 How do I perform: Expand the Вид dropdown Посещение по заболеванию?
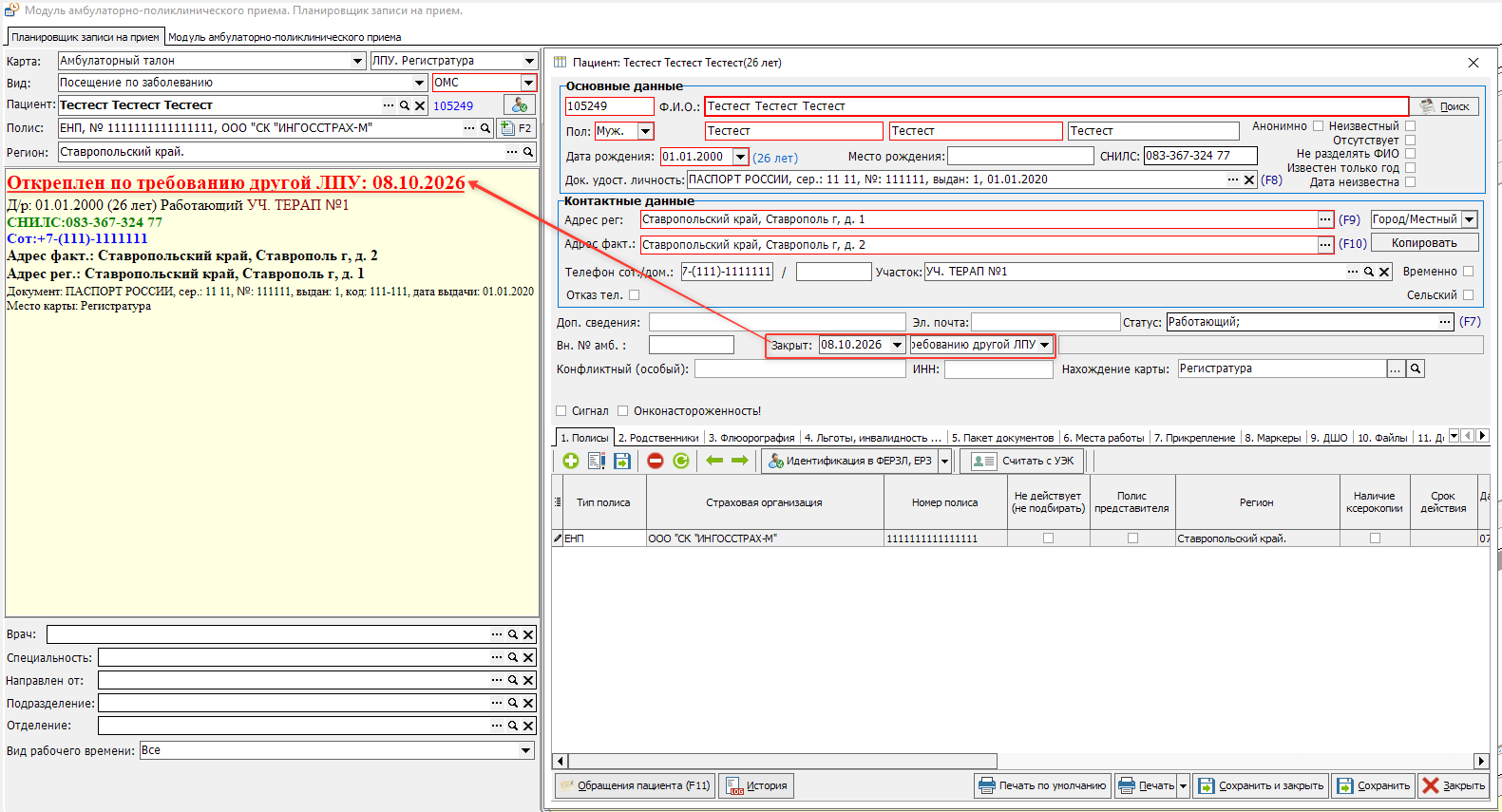pos(419,83)
